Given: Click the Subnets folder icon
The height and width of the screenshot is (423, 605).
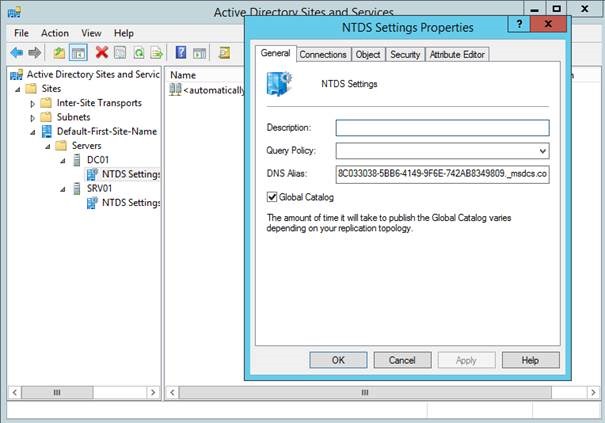Looking at the screenshot, I should pos(46,117).
